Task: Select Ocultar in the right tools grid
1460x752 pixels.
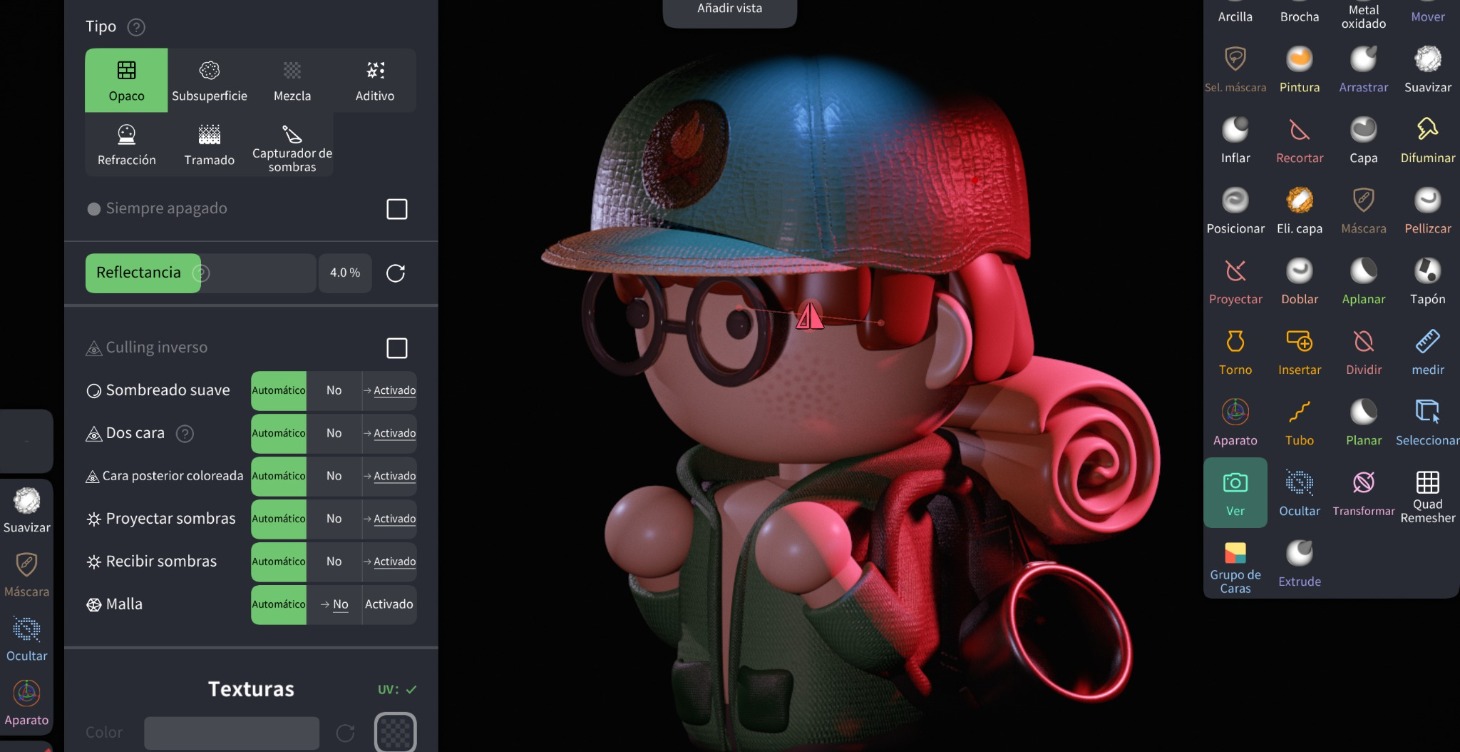Action: click(x=1299, y=494)
